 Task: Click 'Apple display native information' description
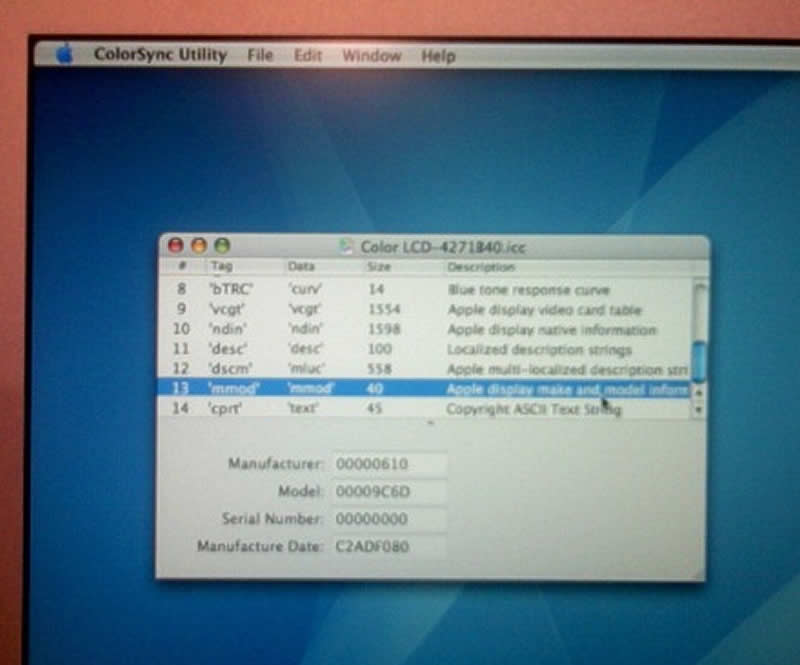pyautogui.click(x=552, y=330)
